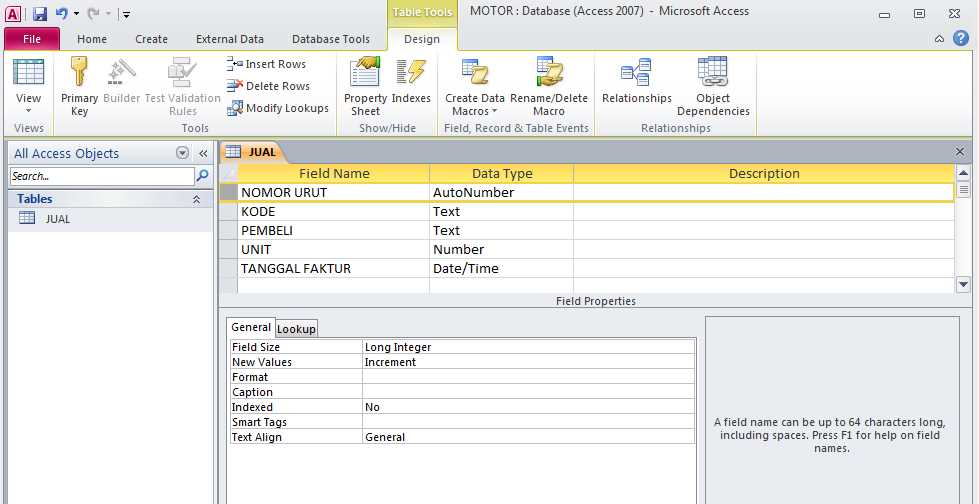
Task: Click the row selector for NOMOR URUT
Action: pyautogui.click(x=229, y=192)
